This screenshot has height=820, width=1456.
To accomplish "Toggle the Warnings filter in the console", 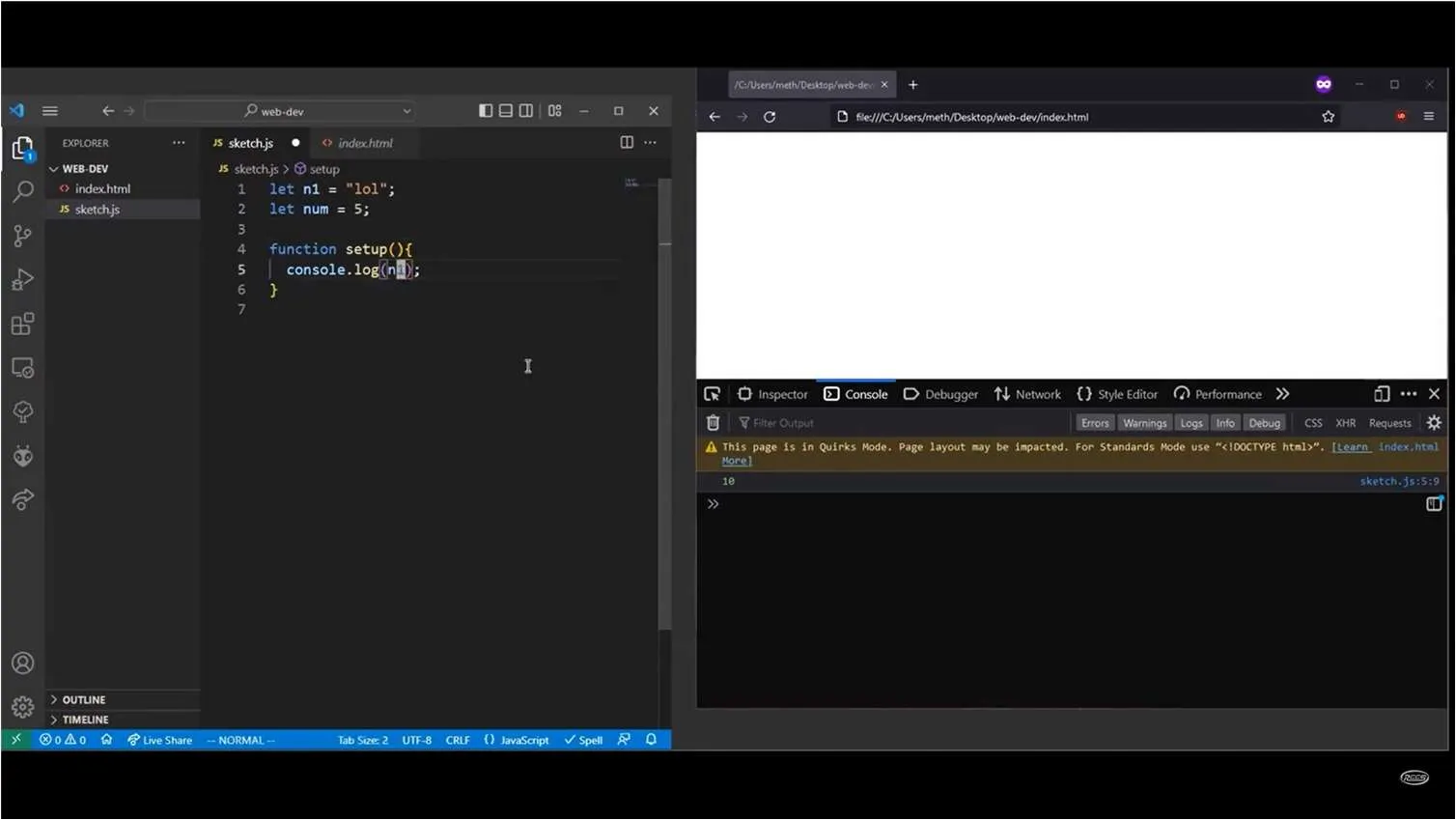I will [x=1144, y=422].
